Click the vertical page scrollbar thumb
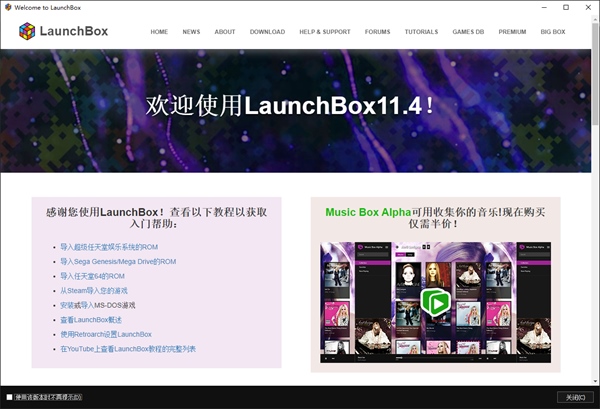The height and width of the screenshot is (409, 600). (595, 75)
